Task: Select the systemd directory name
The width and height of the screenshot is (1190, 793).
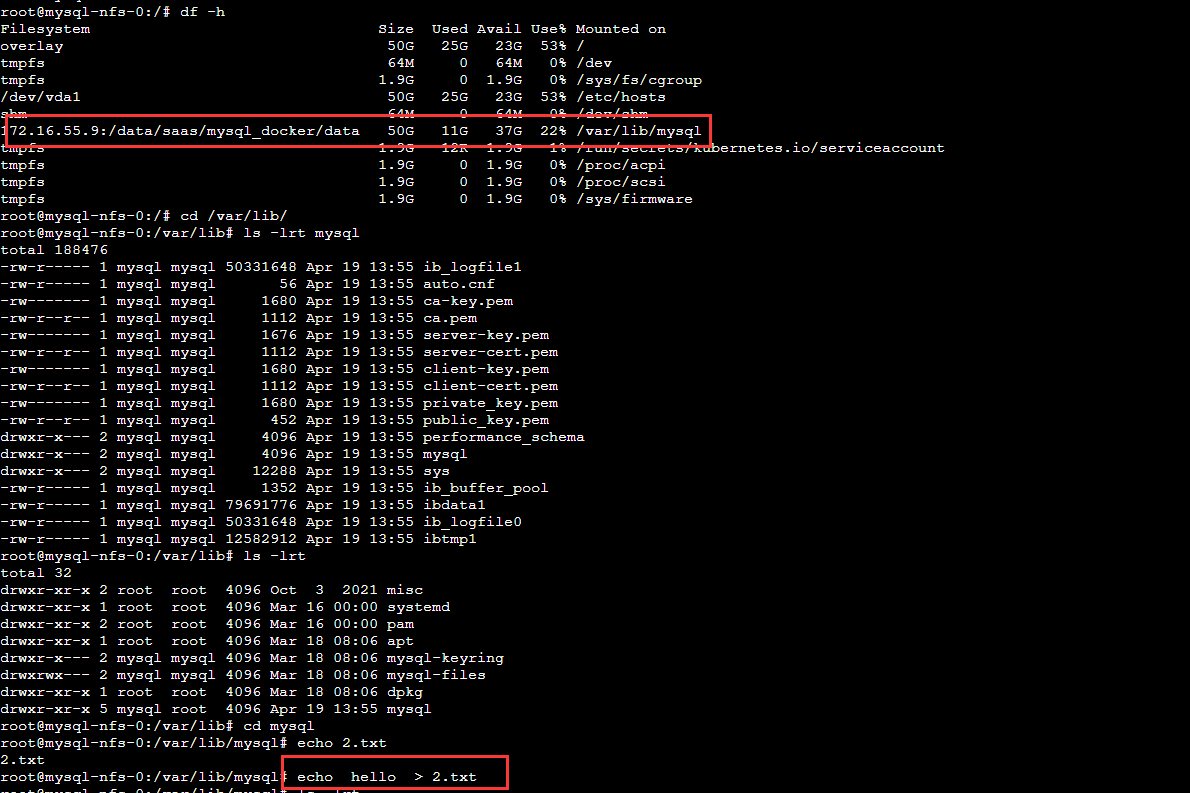Action: tap(418, 607)
